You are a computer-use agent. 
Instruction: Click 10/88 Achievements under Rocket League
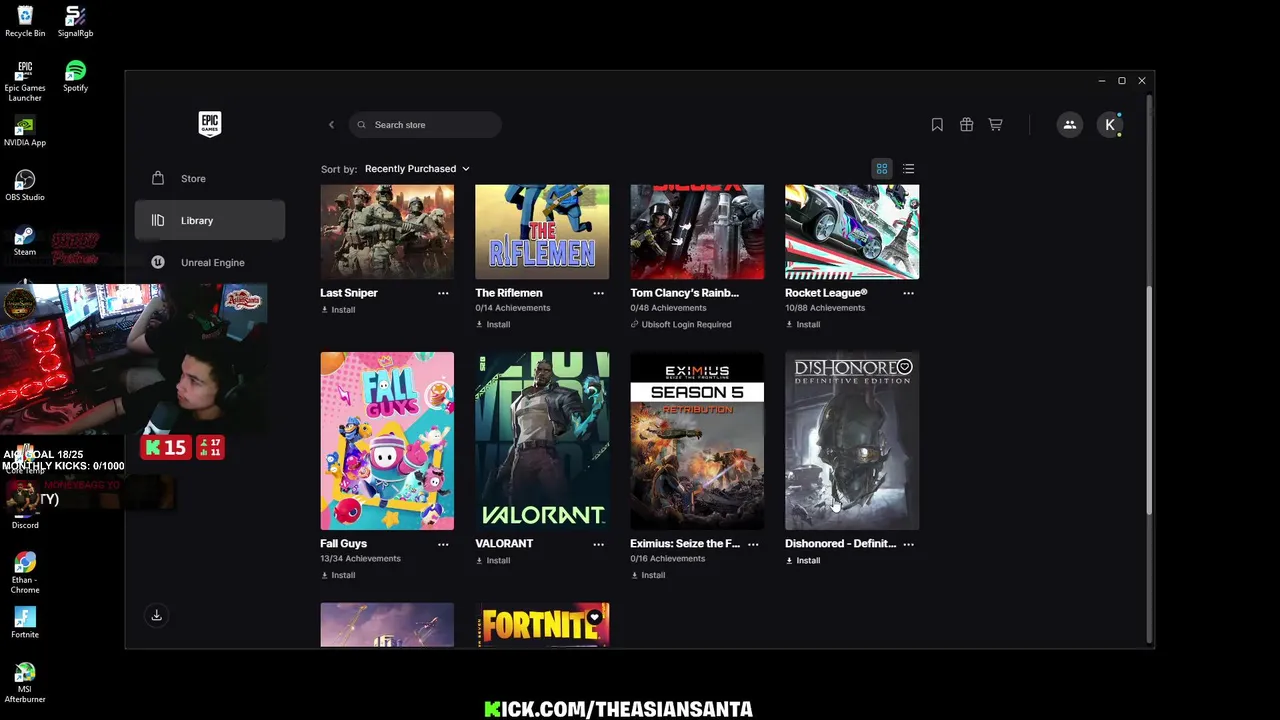(x=825, y=308)
